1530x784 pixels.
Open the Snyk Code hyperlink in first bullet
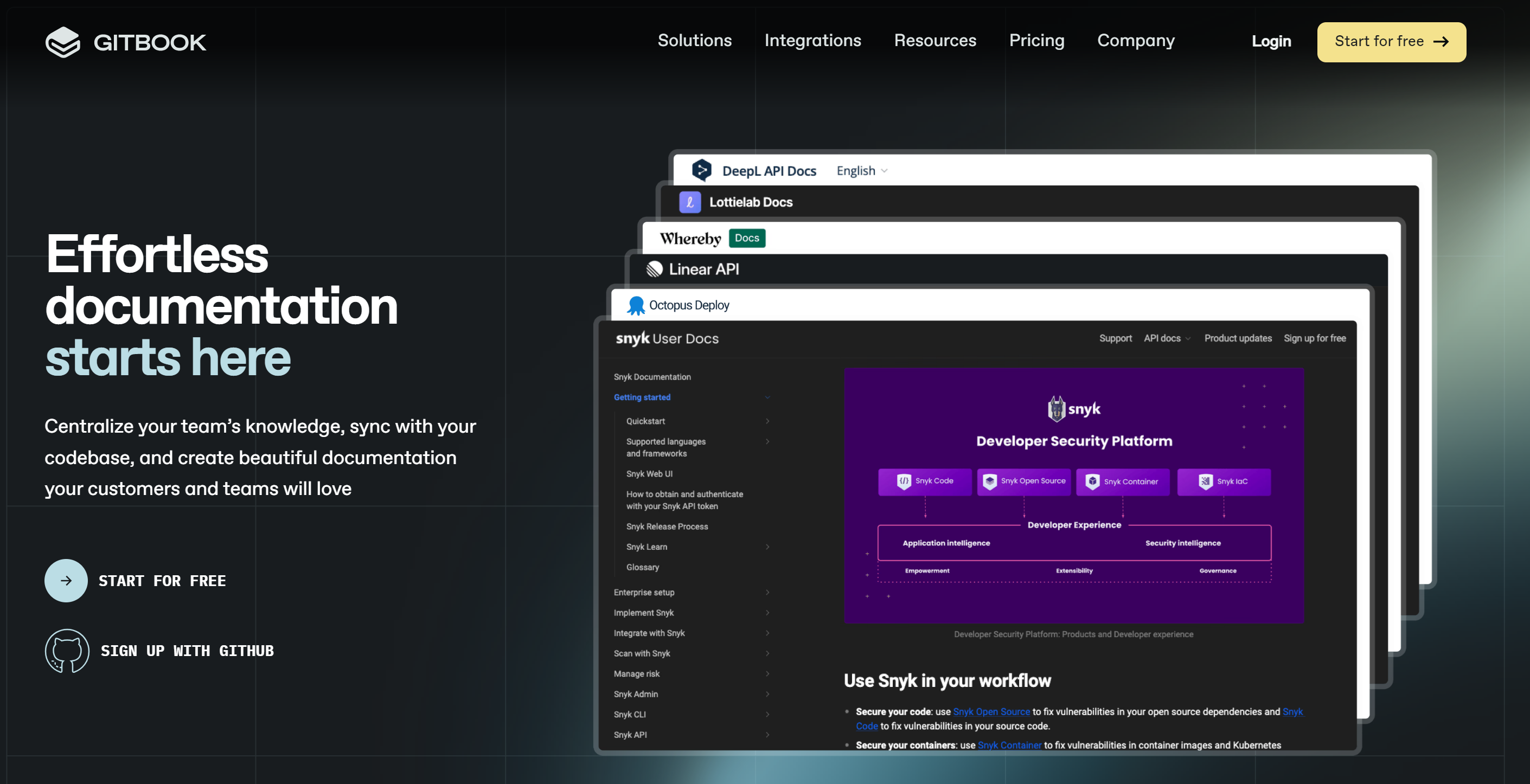coord(1292,711)
